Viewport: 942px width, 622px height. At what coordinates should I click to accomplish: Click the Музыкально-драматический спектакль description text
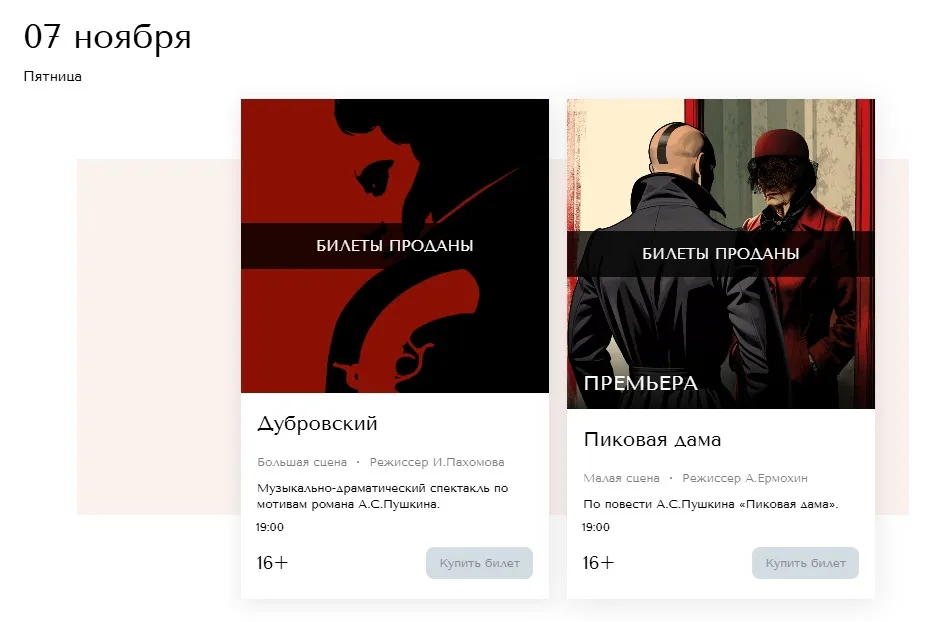(x=383, y=496)
